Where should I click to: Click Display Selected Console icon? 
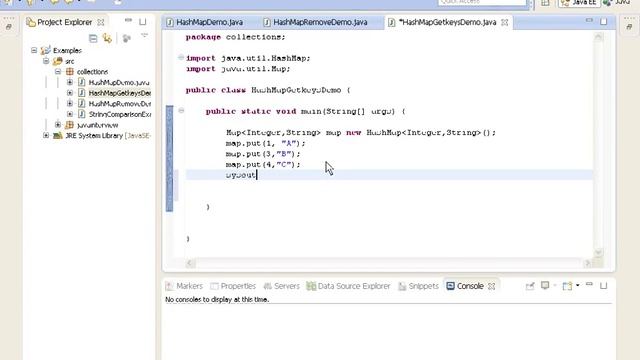pos(545,286)
